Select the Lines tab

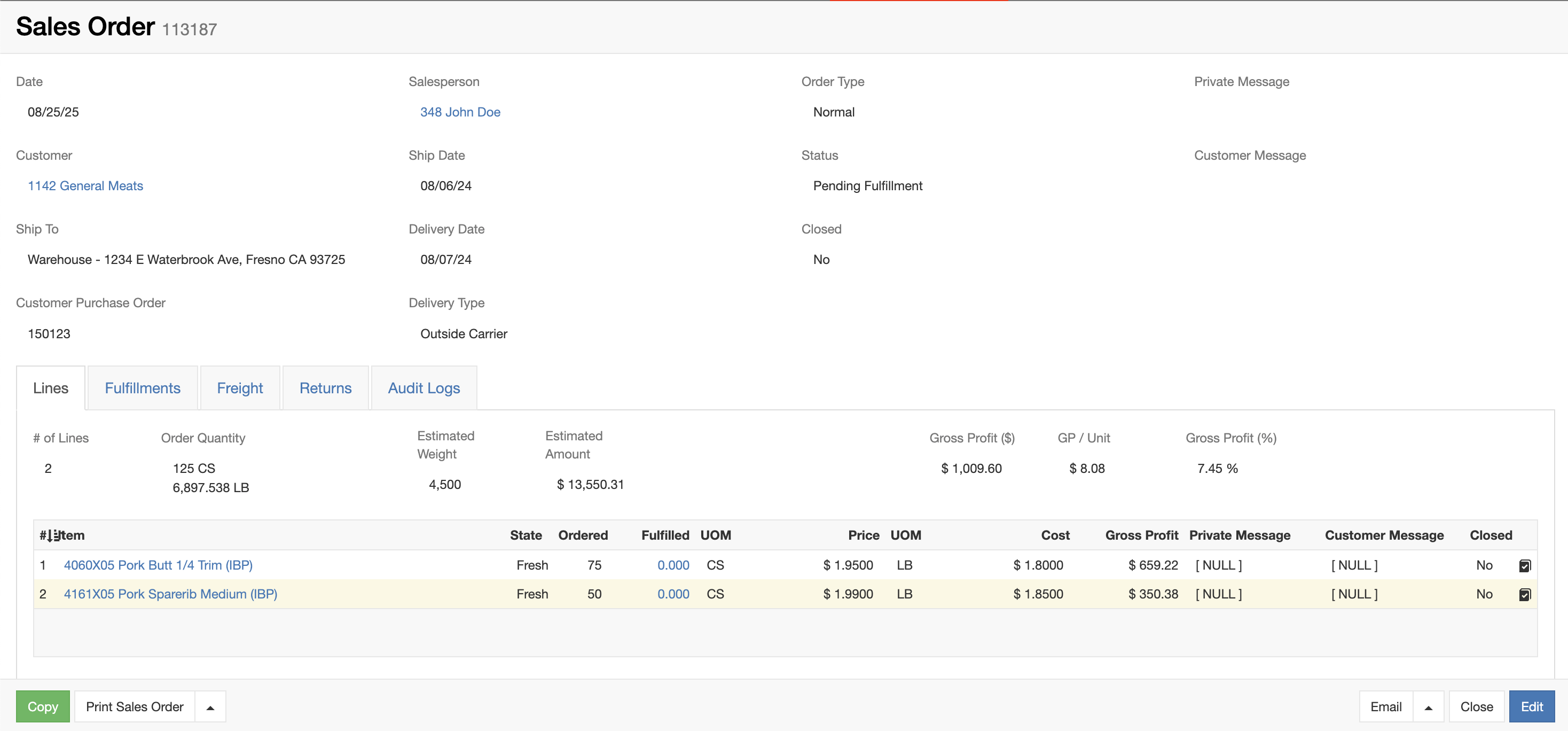pyautogui.click(x=51, y=388)
